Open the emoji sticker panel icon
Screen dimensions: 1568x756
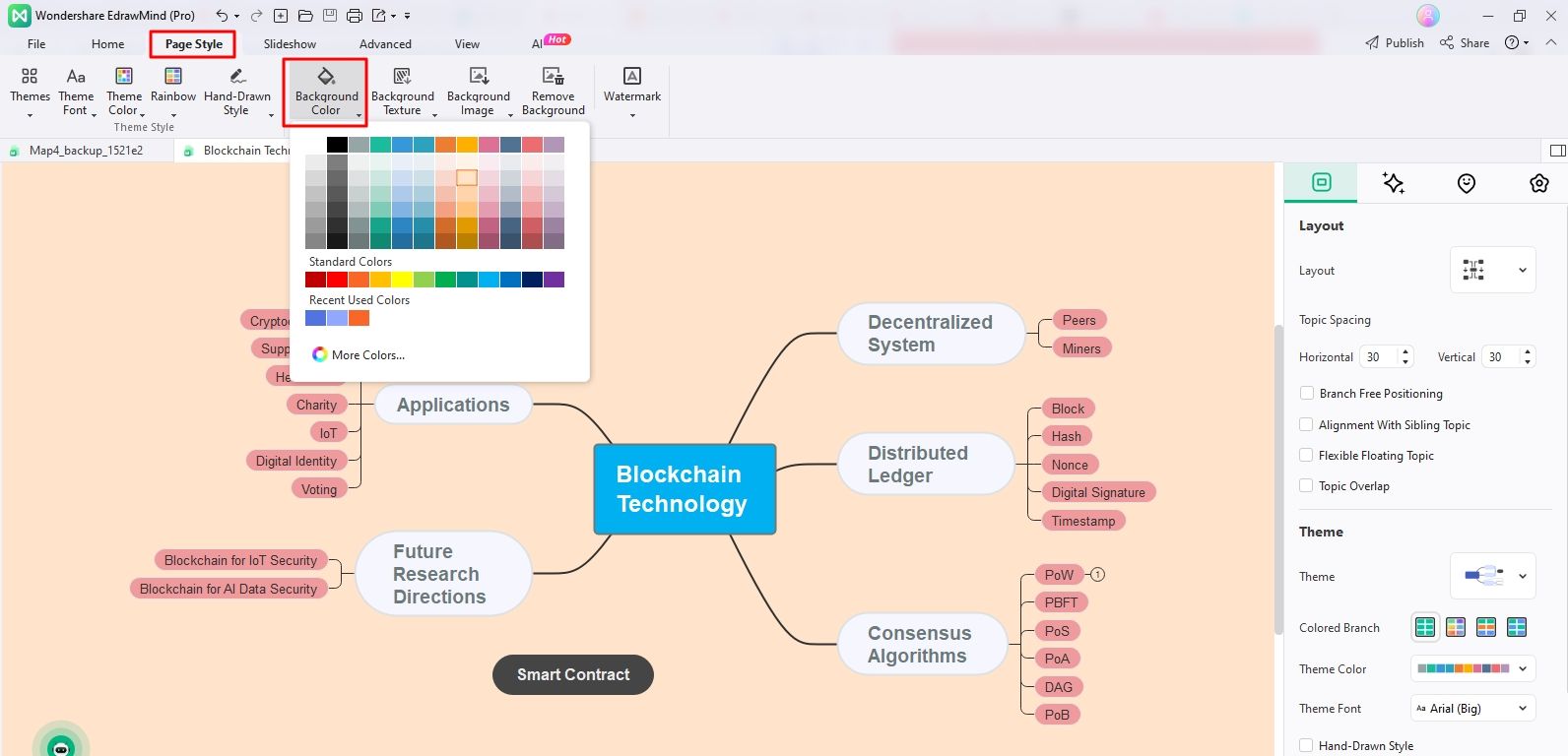tap(1467, 183)
